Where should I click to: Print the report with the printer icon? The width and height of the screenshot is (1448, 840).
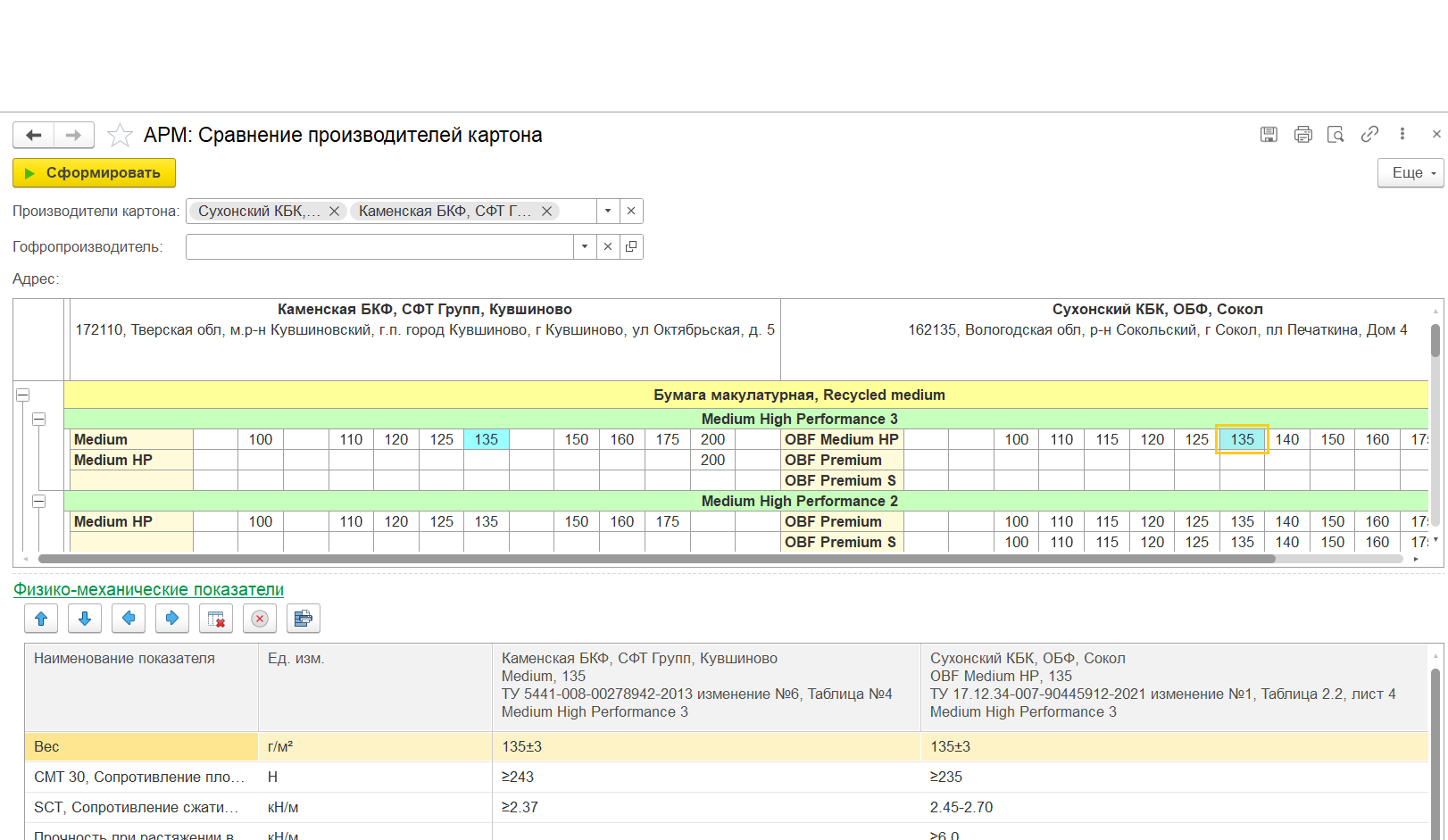(x=1302, y=134)
